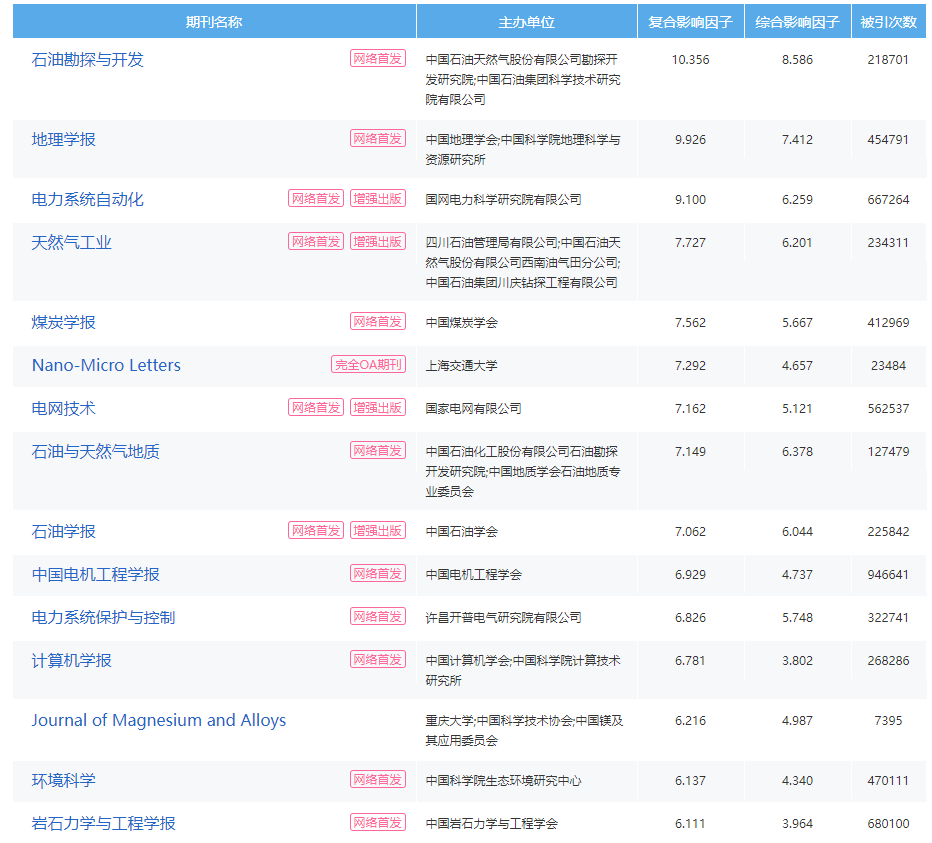
Task: Open the 电网技术 journal link
Action: [64, 408]
